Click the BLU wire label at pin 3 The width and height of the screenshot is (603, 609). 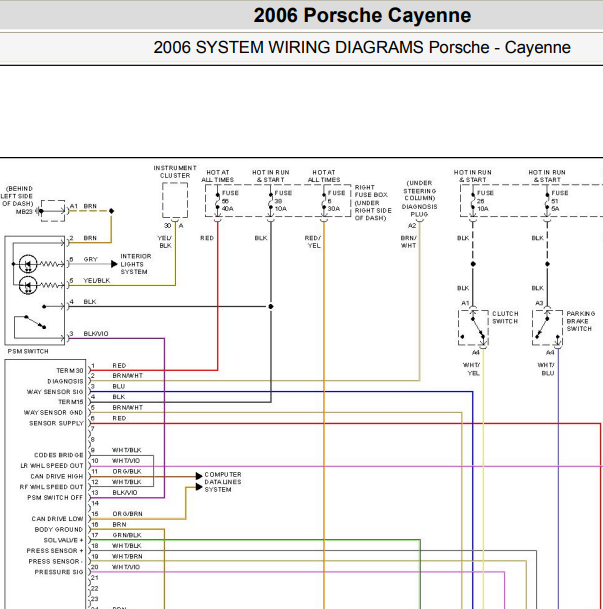[x=118, y=386]
